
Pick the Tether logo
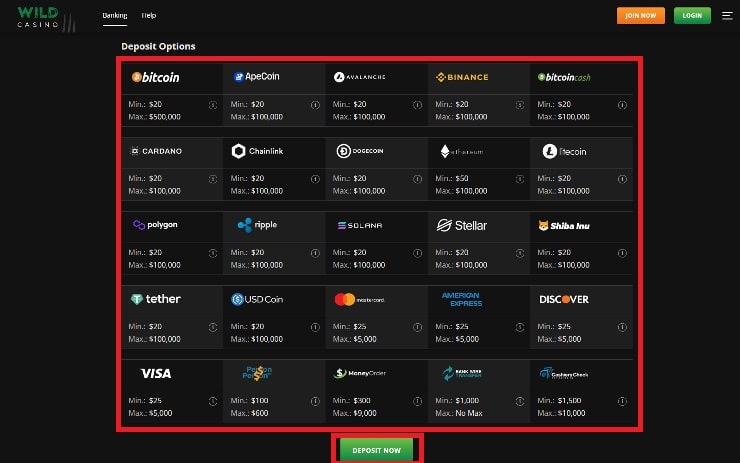pos(155,299)
